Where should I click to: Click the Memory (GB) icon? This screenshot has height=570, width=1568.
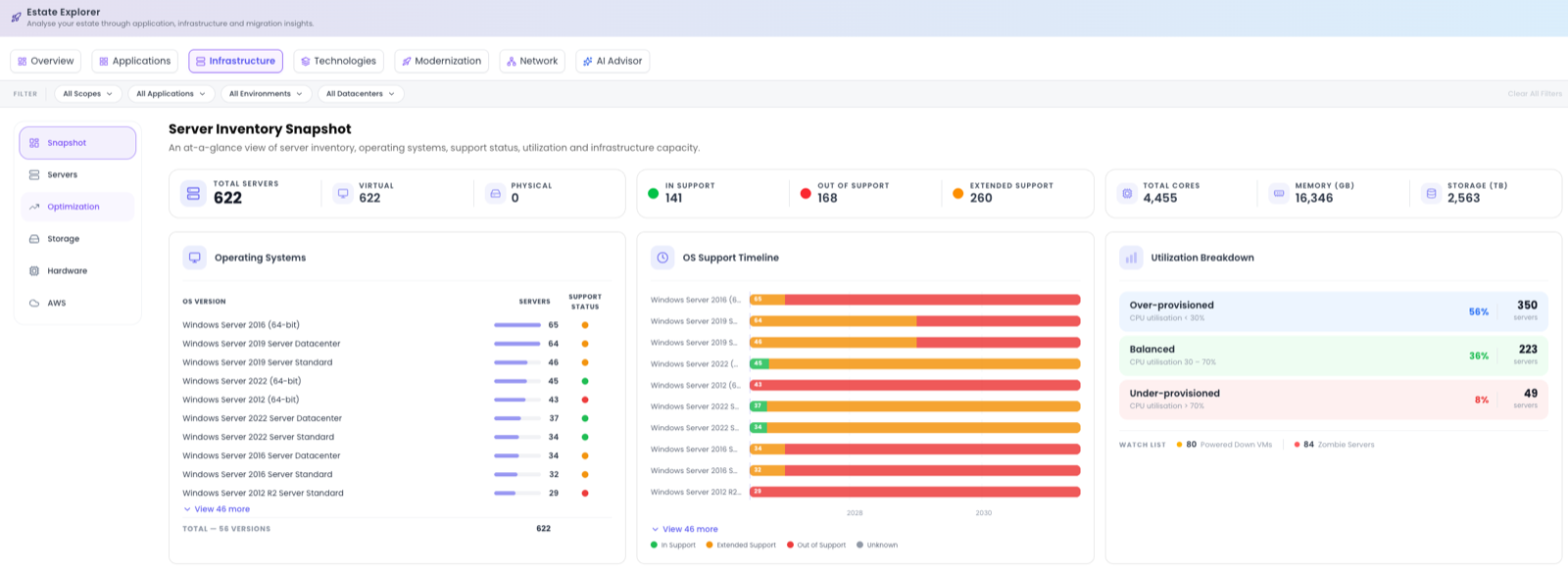(x=1279, y=194)
